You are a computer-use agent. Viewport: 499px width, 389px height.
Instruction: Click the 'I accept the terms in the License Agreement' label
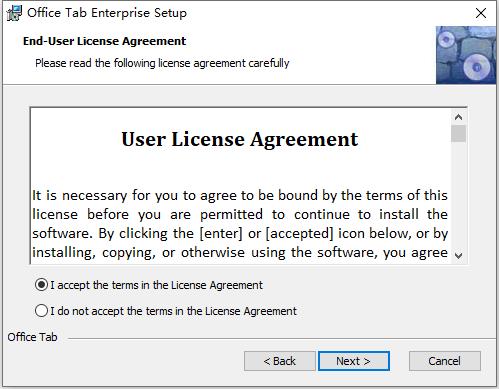click(157, 285)
